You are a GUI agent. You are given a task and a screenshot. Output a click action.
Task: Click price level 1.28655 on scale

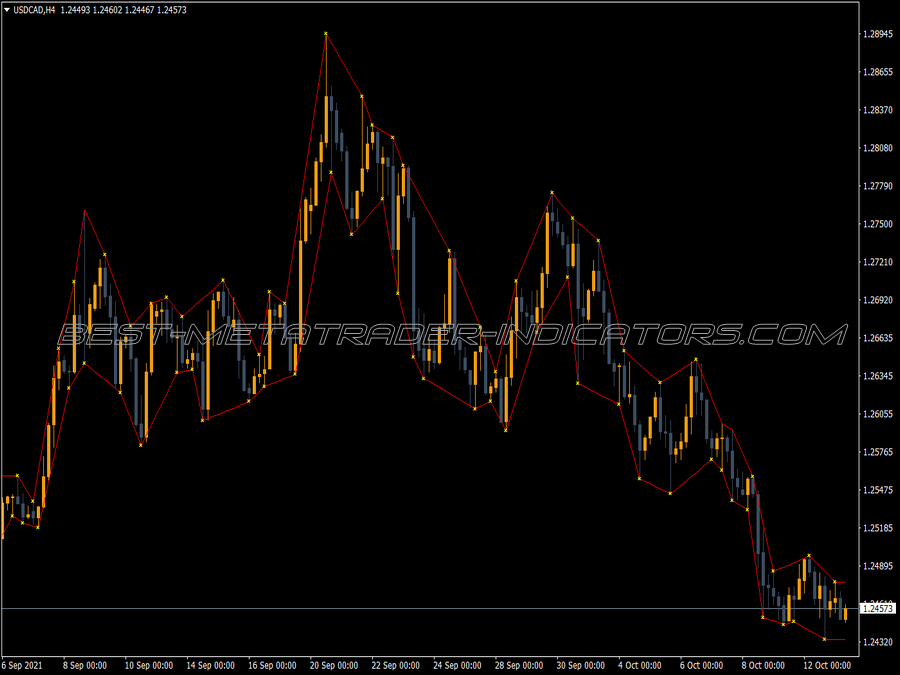[x=878, y=72]
